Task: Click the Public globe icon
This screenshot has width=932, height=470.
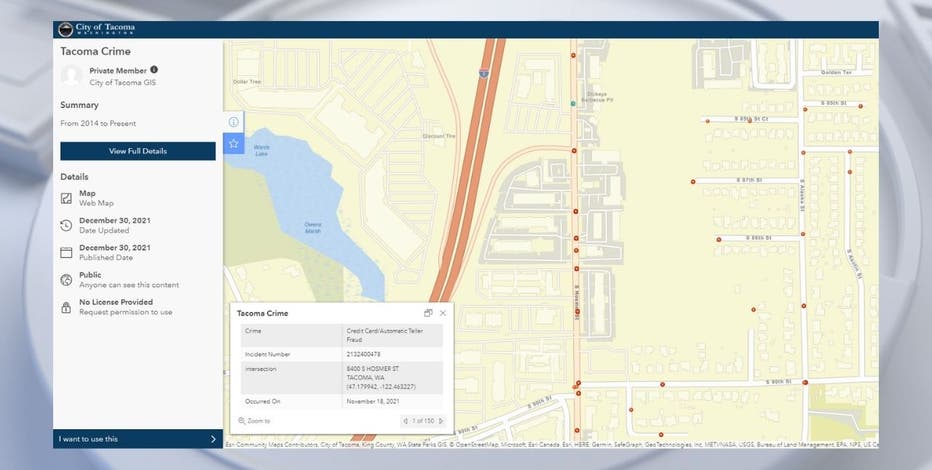Action: point(66,280)
